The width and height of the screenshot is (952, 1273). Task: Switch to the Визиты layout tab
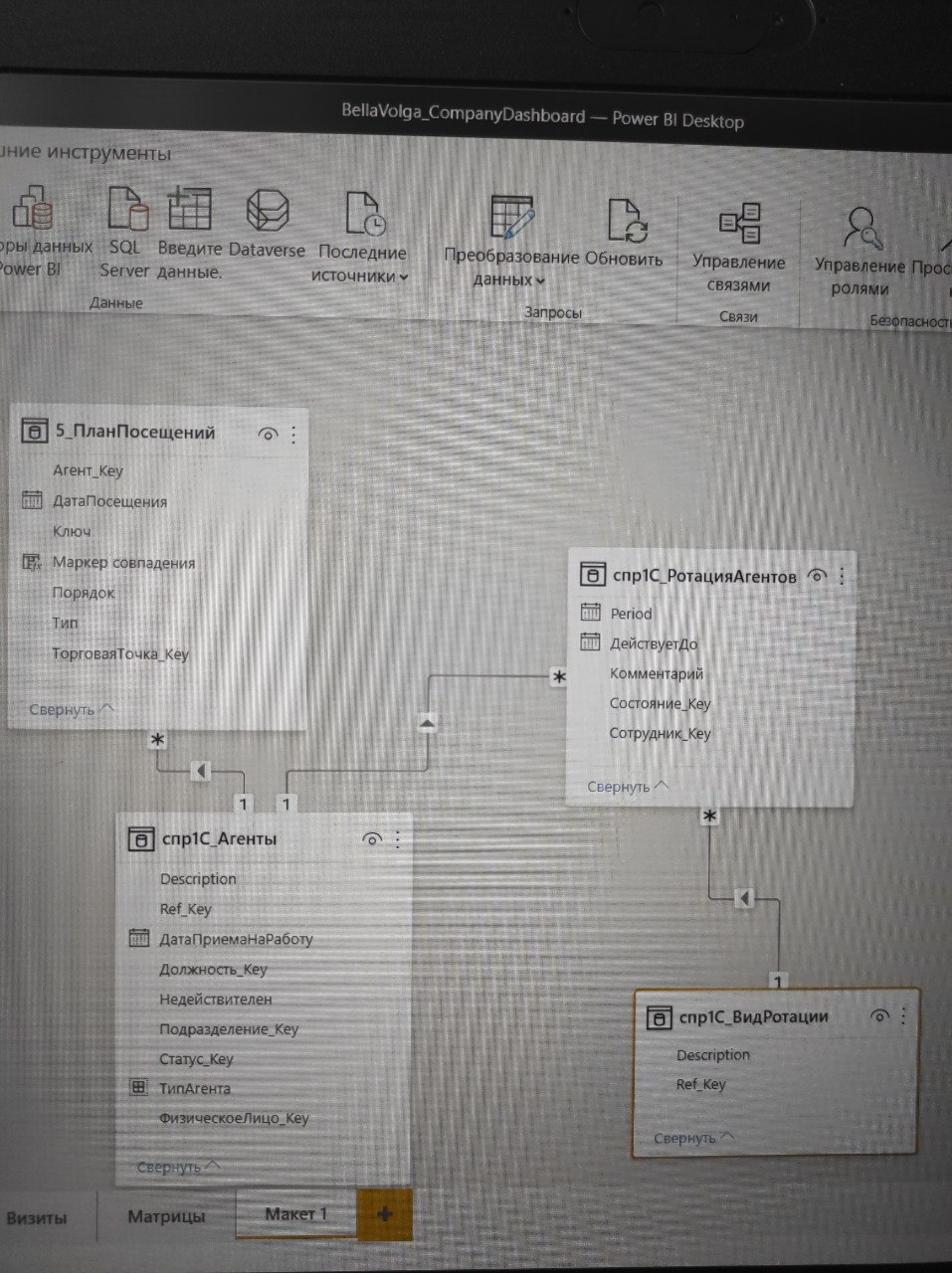pos(37,1217)
